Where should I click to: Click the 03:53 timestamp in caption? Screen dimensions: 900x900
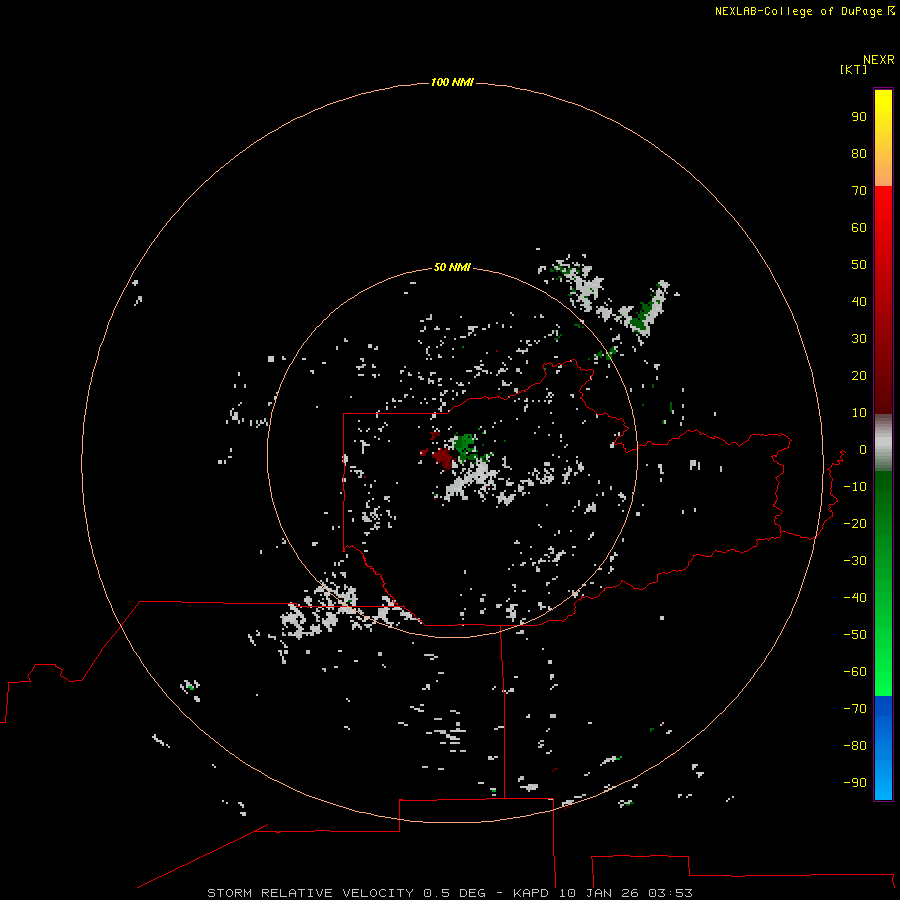point(670,893)
